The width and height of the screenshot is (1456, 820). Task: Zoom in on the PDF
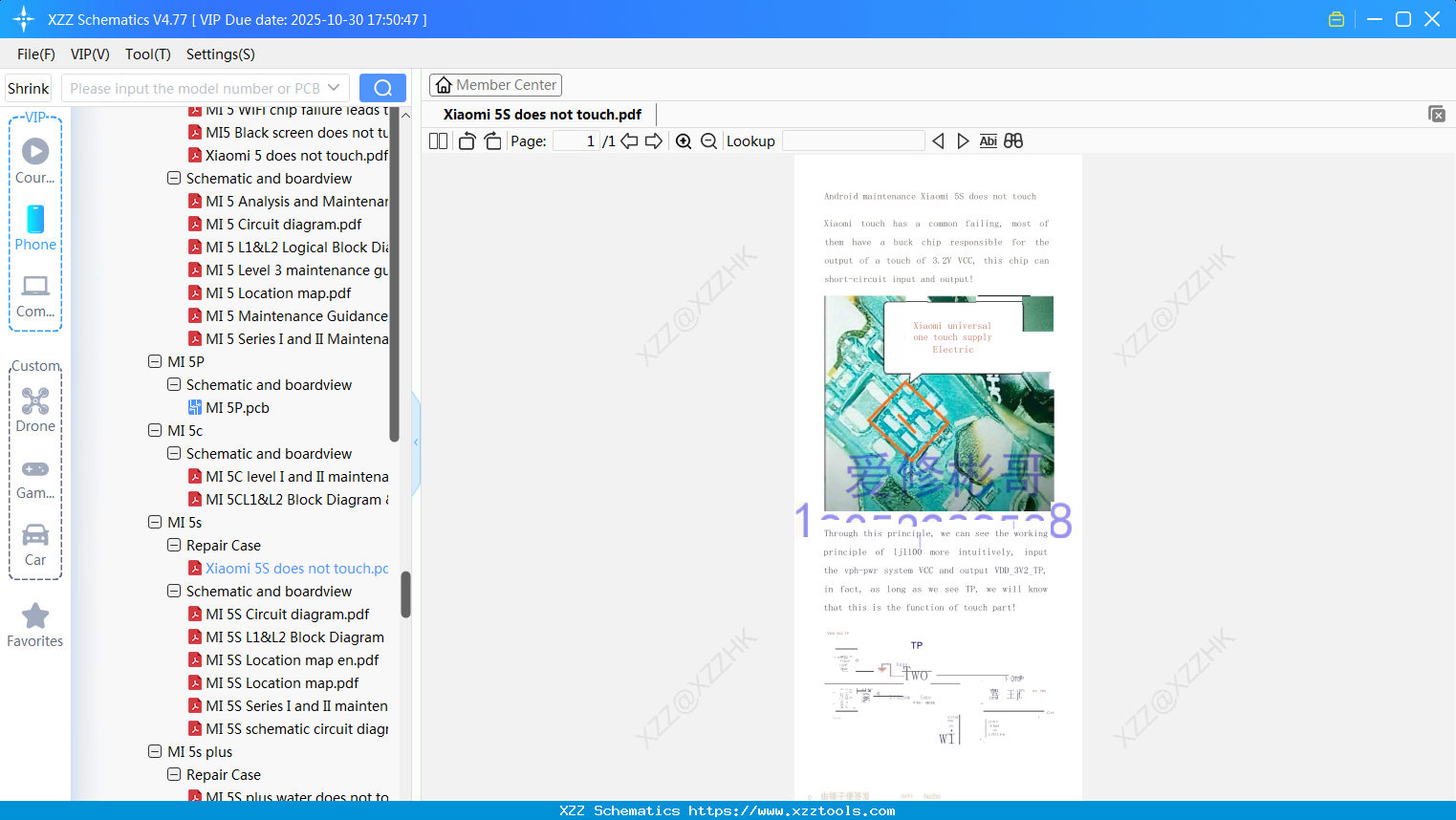point(684,141)
